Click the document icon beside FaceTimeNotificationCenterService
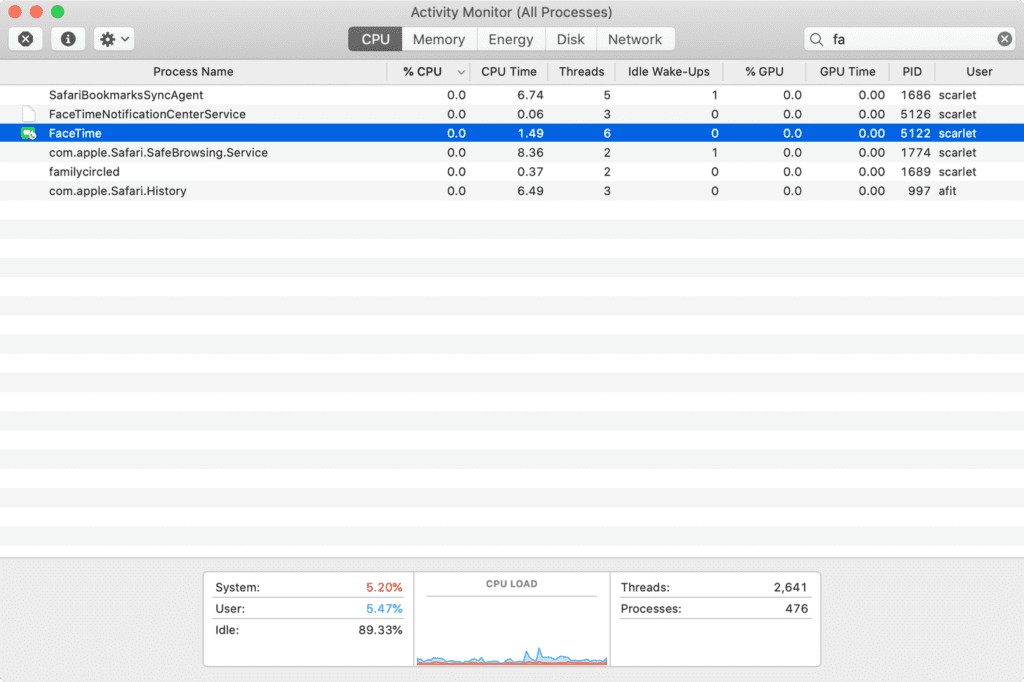The width and height of the screenshot is (1024, 682). pyautogui.click(x=28, y=114)
